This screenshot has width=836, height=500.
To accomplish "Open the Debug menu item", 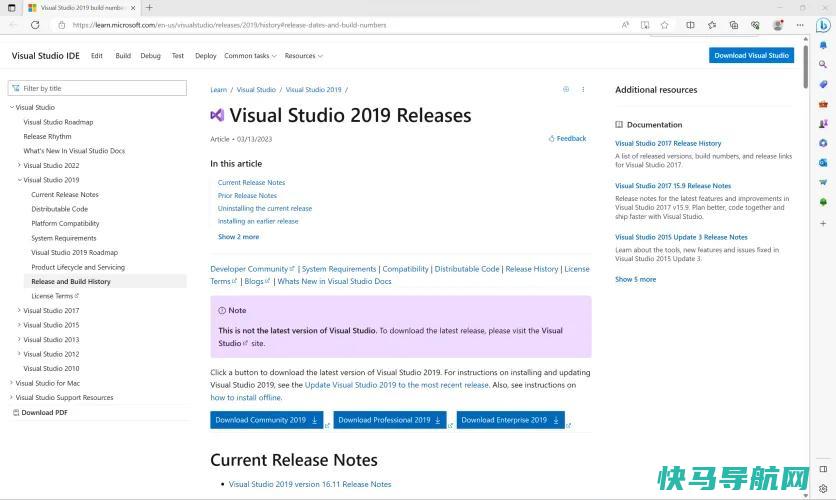I will [150, 56].
